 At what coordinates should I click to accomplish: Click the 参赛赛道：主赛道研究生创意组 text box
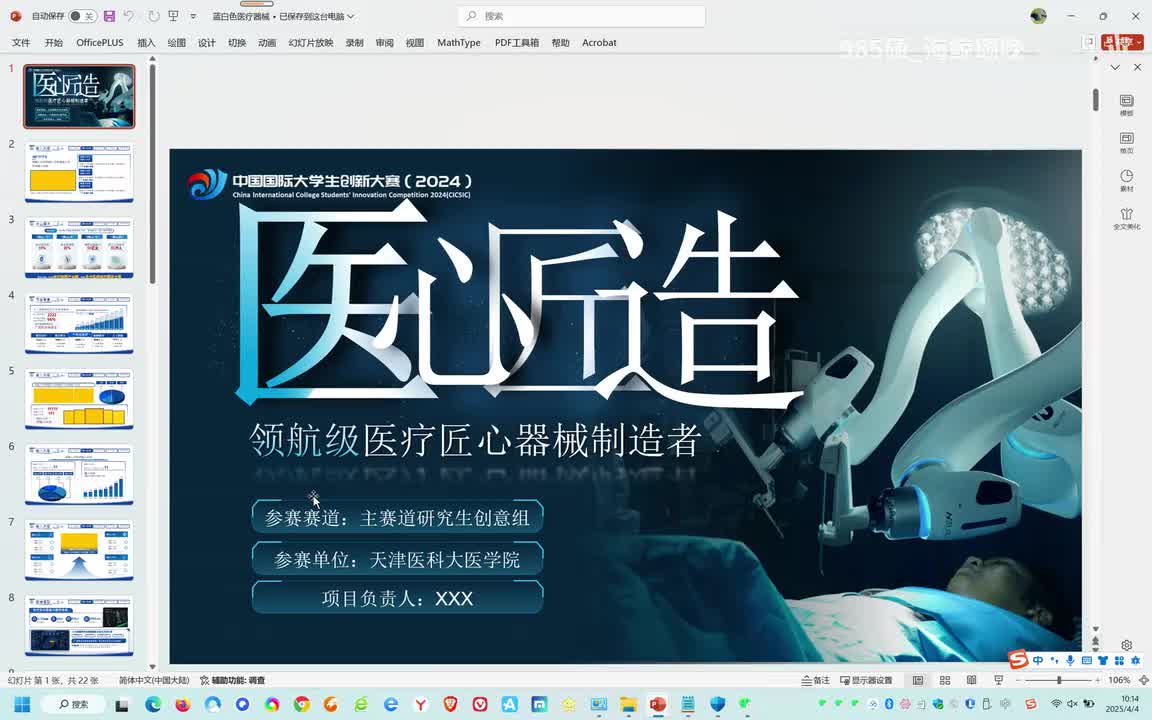pos(397,517)
